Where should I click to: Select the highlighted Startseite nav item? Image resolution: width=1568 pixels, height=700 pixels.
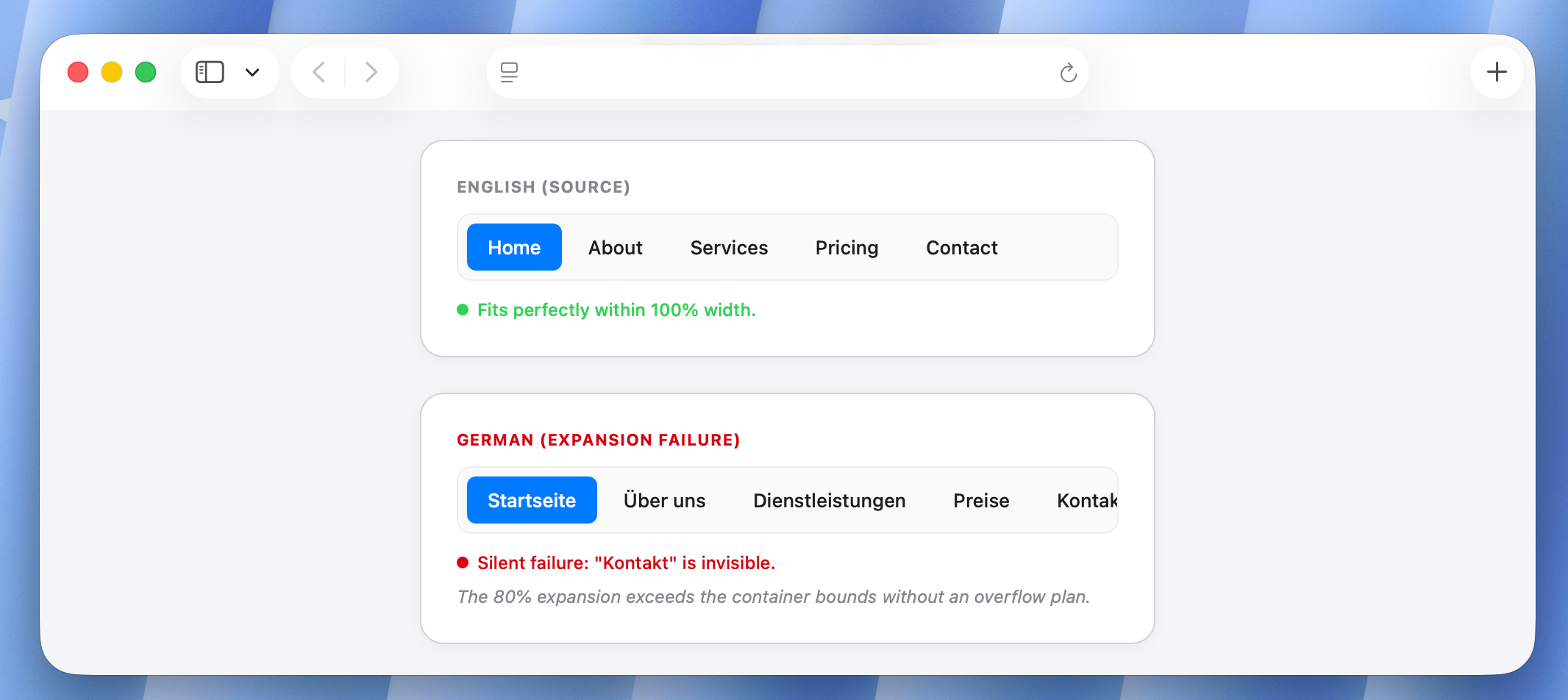pyautogui.click(x=531, y=500)
